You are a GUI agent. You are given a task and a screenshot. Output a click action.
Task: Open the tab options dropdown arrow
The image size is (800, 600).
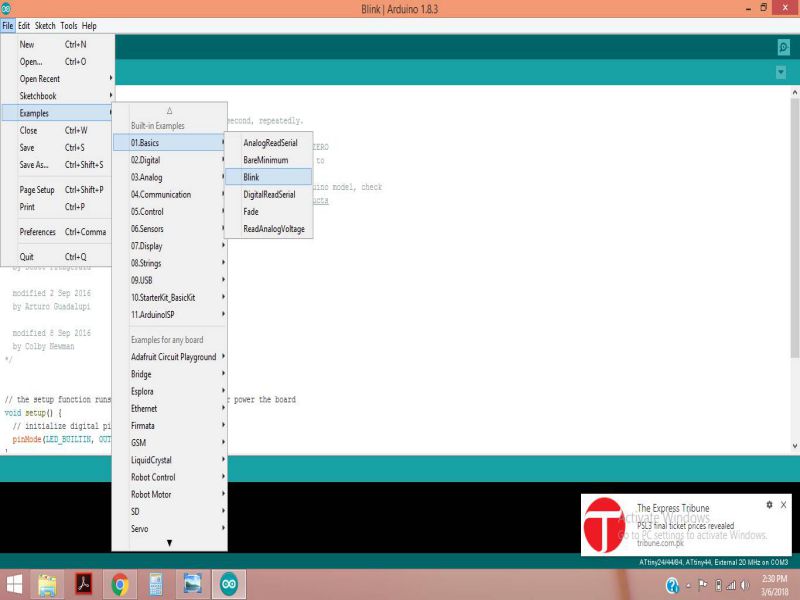tap(781, 72)
